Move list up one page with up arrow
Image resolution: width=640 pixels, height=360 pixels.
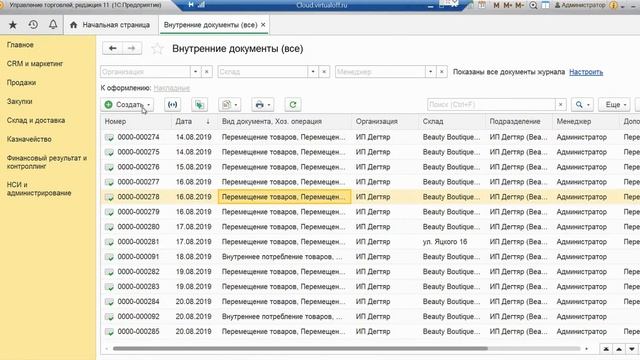click(x=619, y=349)
